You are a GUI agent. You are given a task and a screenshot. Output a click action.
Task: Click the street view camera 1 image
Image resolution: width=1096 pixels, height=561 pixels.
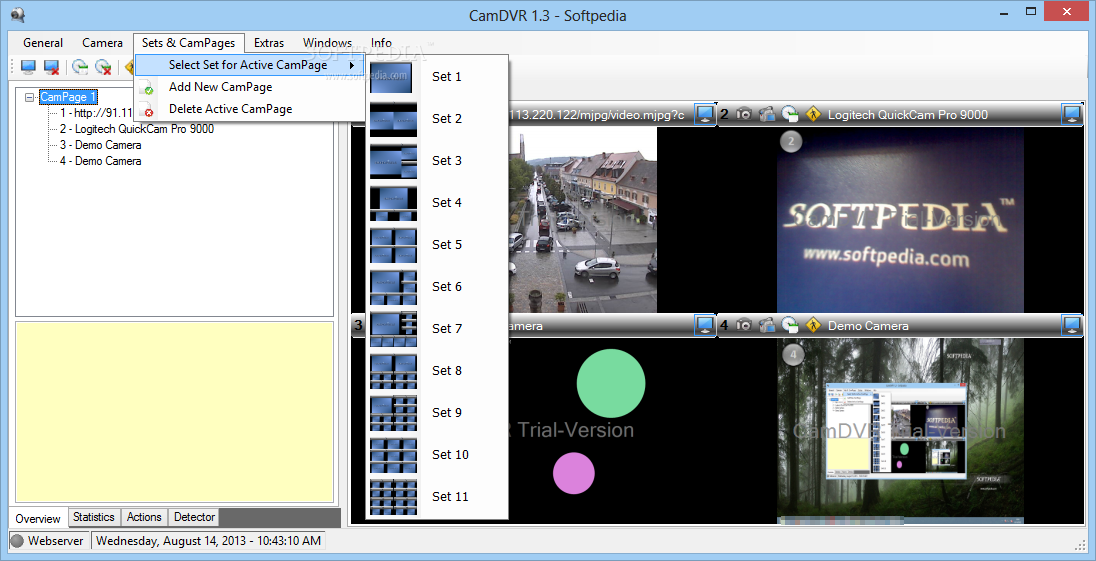582,220
